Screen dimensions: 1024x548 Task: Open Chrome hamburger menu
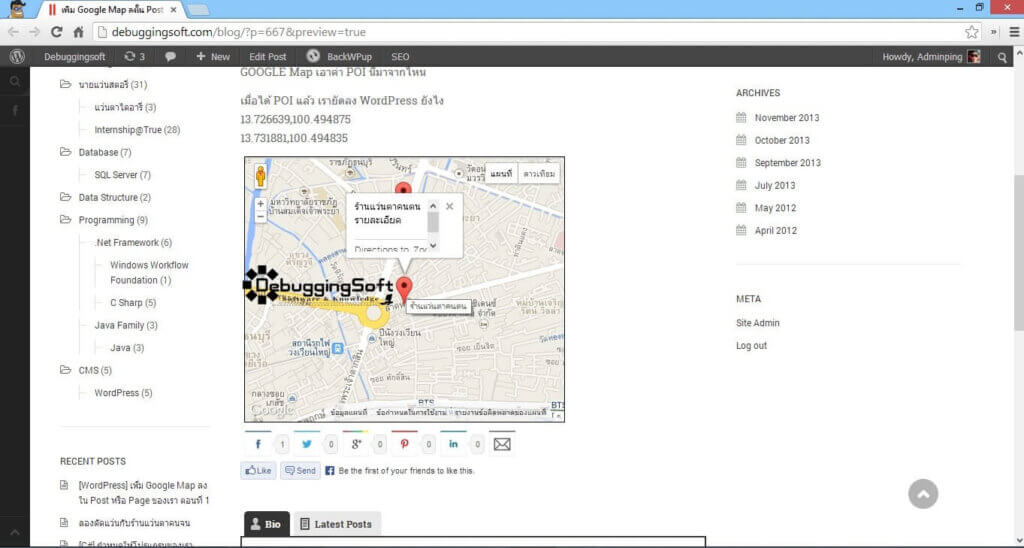[x=1014, y=32]
